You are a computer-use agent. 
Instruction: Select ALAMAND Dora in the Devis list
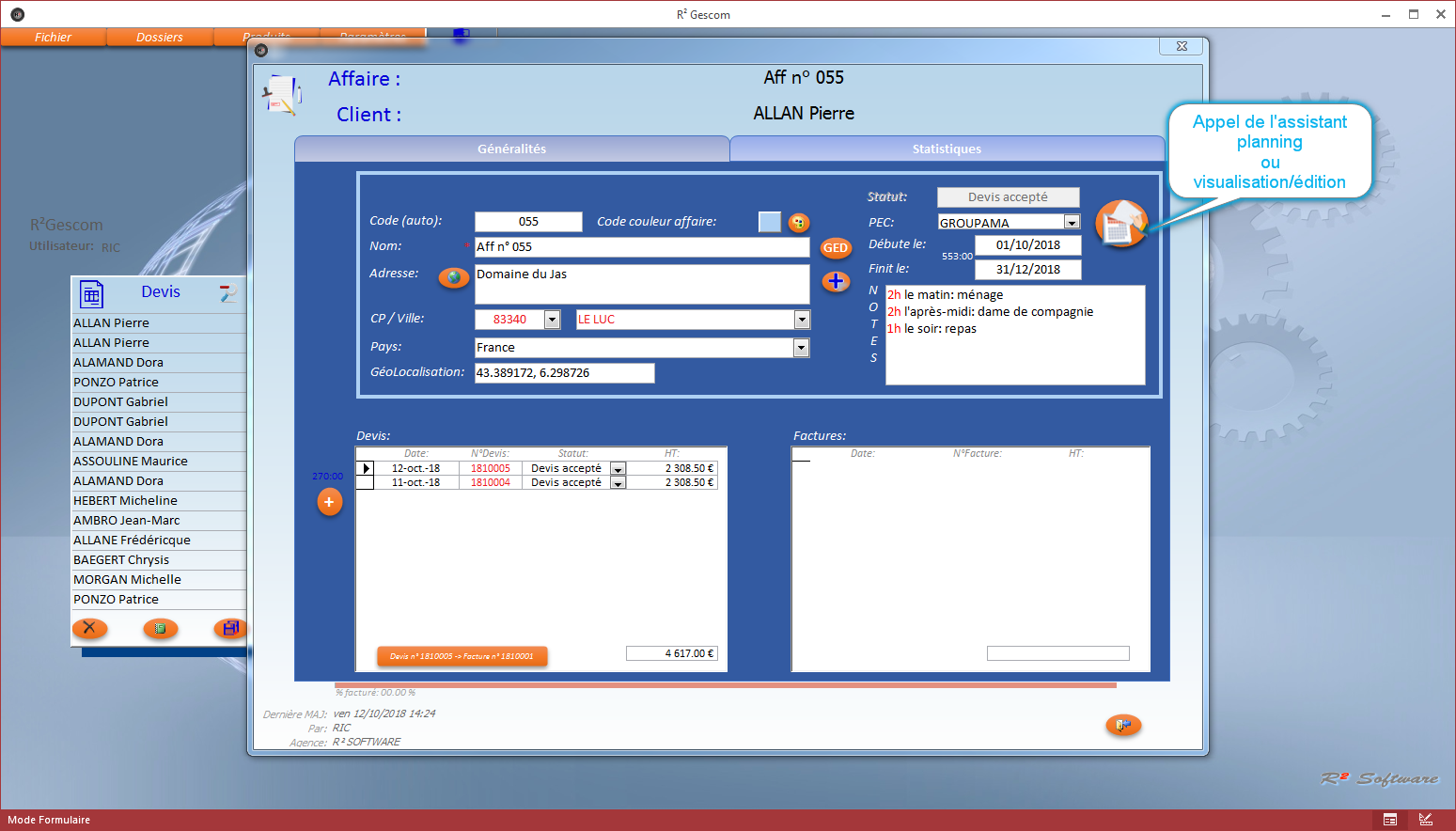click(118, 362)
